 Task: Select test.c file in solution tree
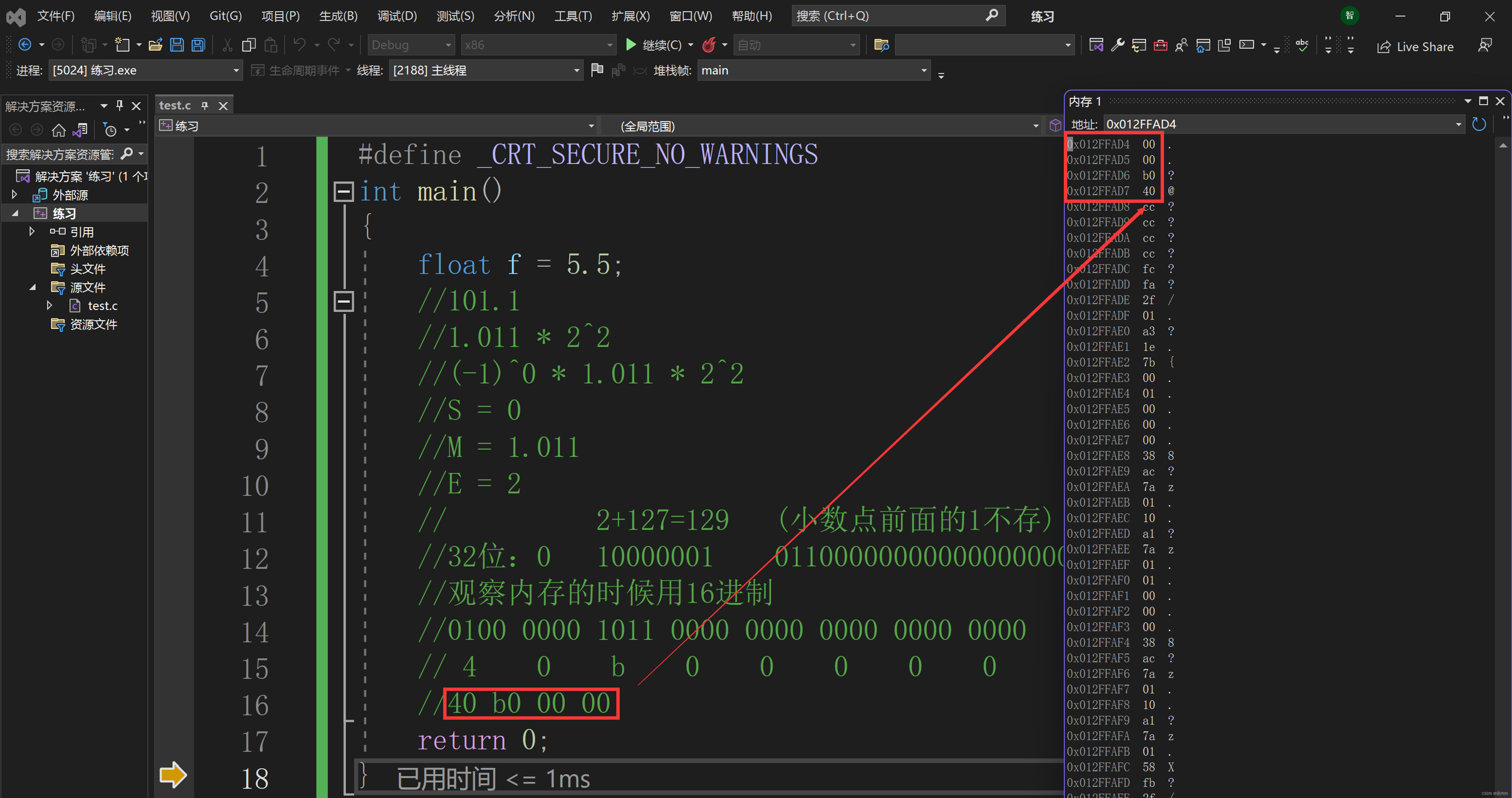click(102, 305)
